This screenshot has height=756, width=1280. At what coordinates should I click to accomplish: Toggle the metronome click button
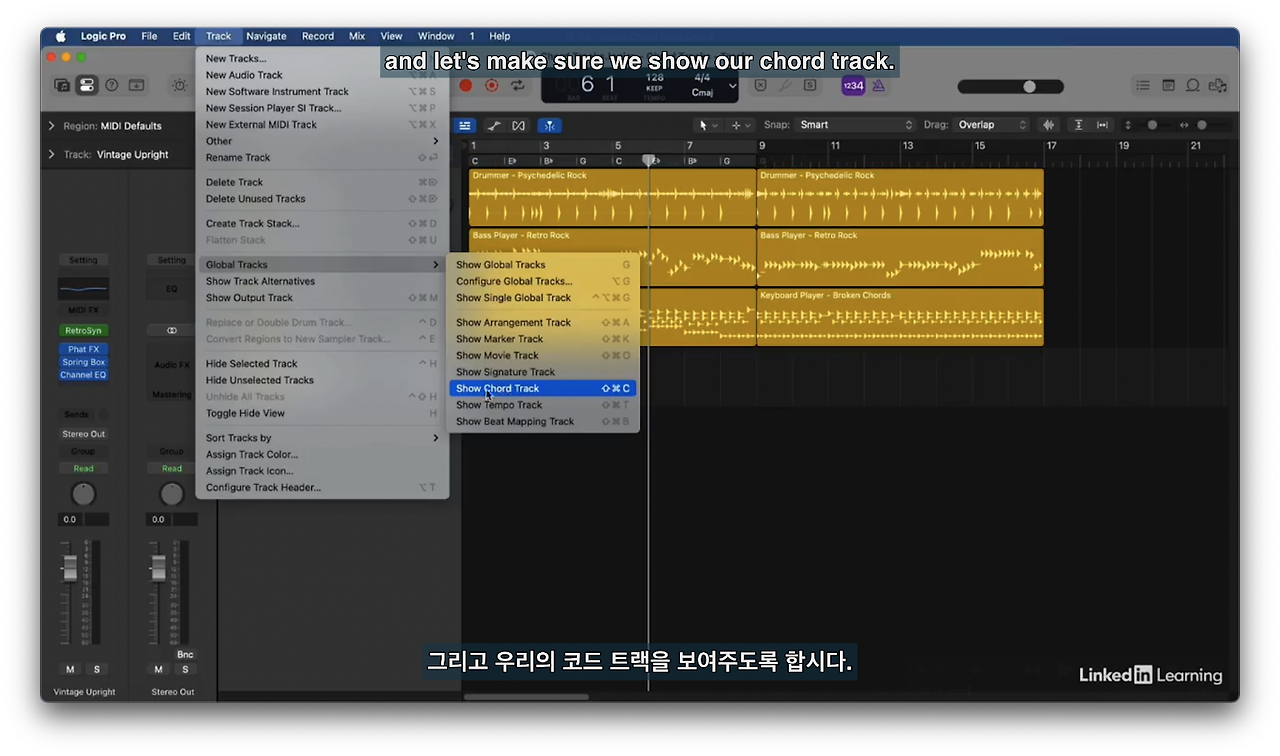click(879, 85)
